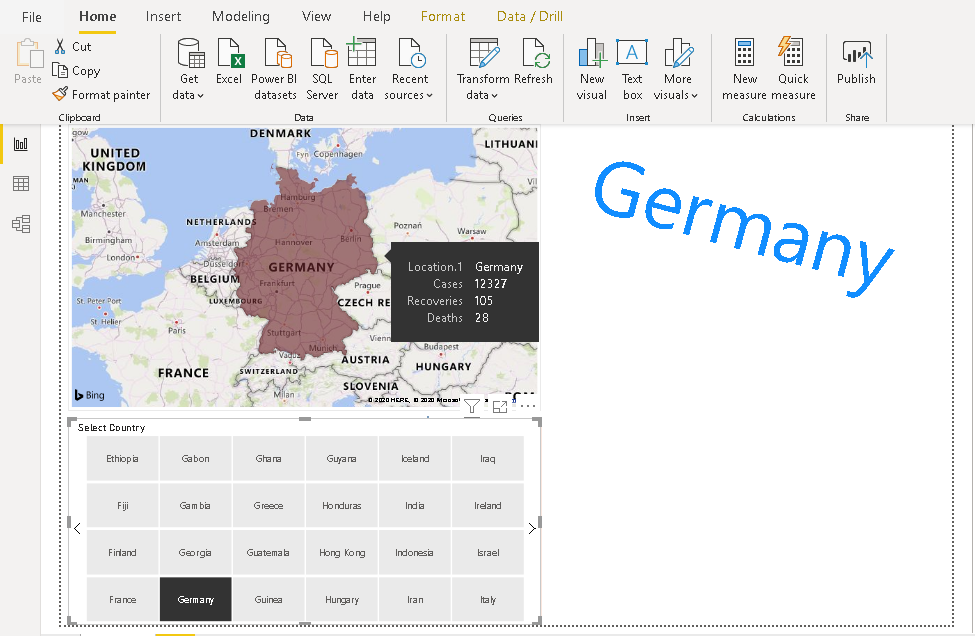The image size is (975, 636).
Task: Select the Format painter brush
Action: click(60, 94)
